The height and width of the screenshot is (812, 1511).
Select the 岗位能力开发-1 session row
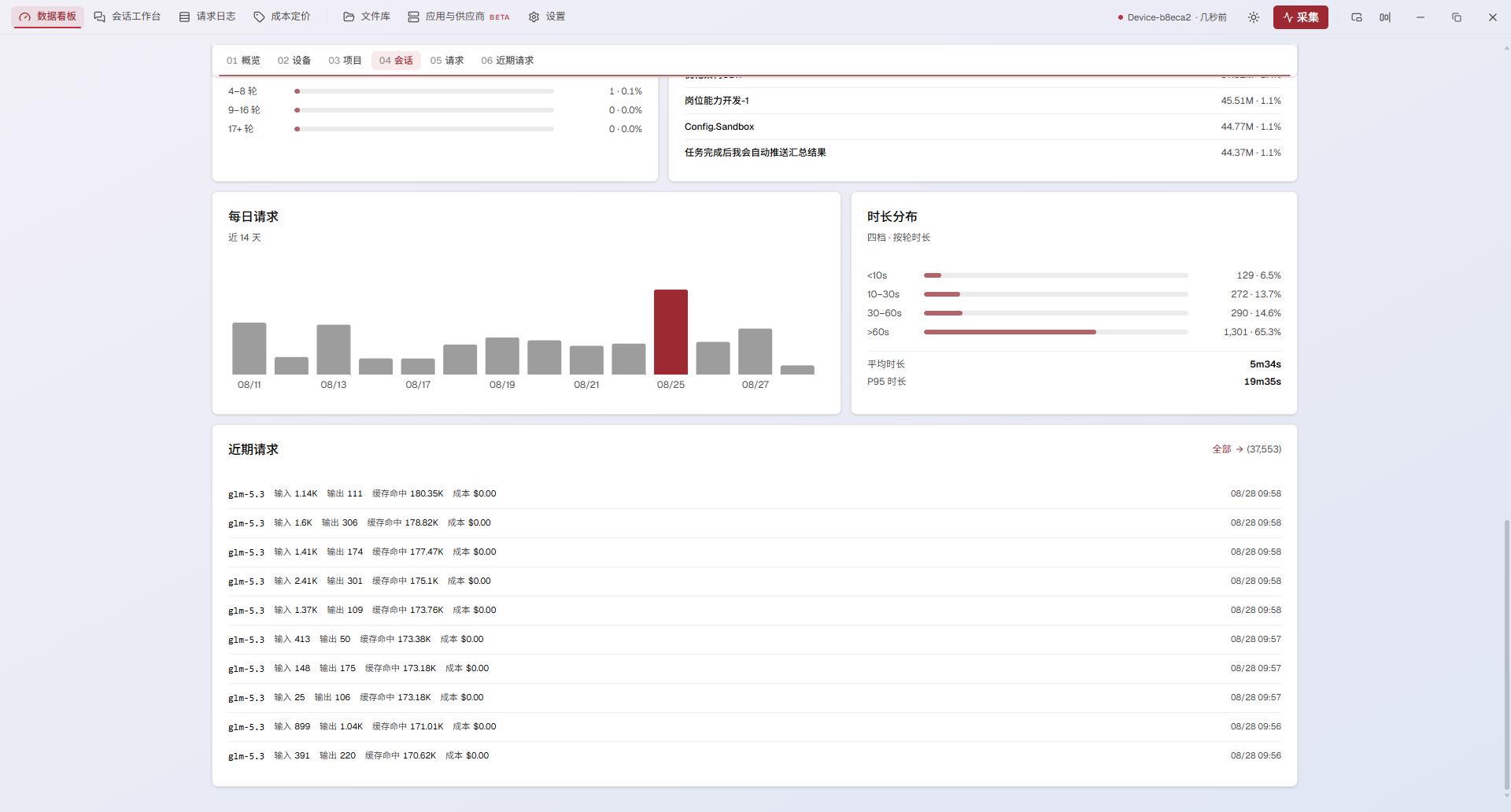coord(983,101)
